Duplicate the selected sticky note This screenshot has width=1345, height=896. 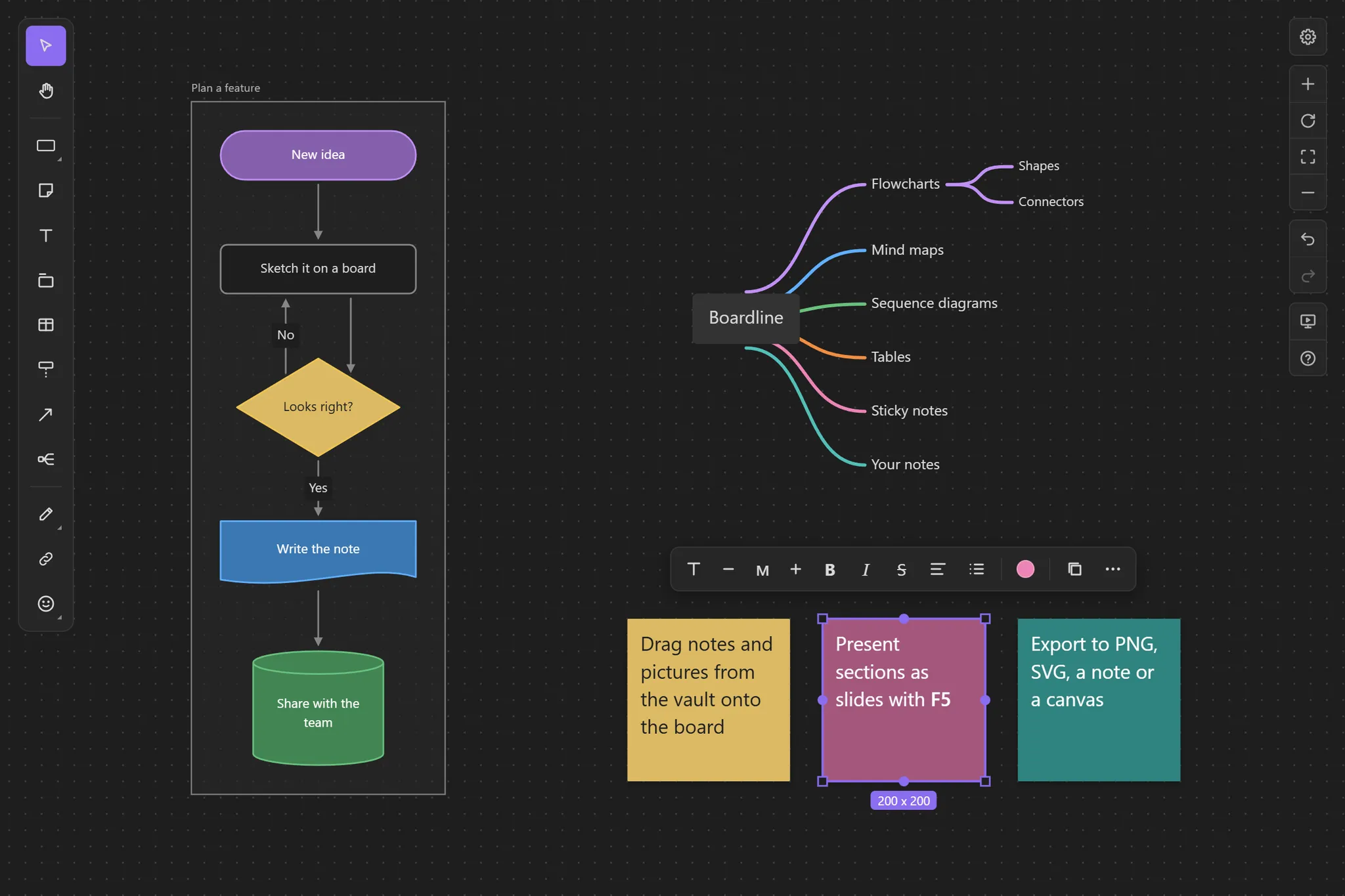pyautogui.click(x=1074, y=569)
